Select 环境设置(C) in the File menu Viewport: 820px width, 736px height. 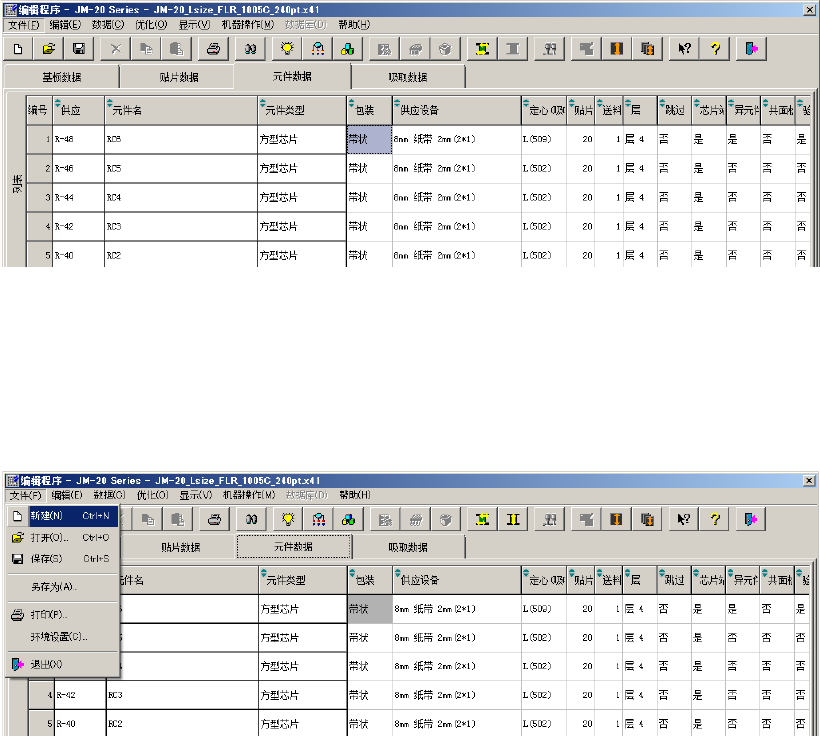62,636
